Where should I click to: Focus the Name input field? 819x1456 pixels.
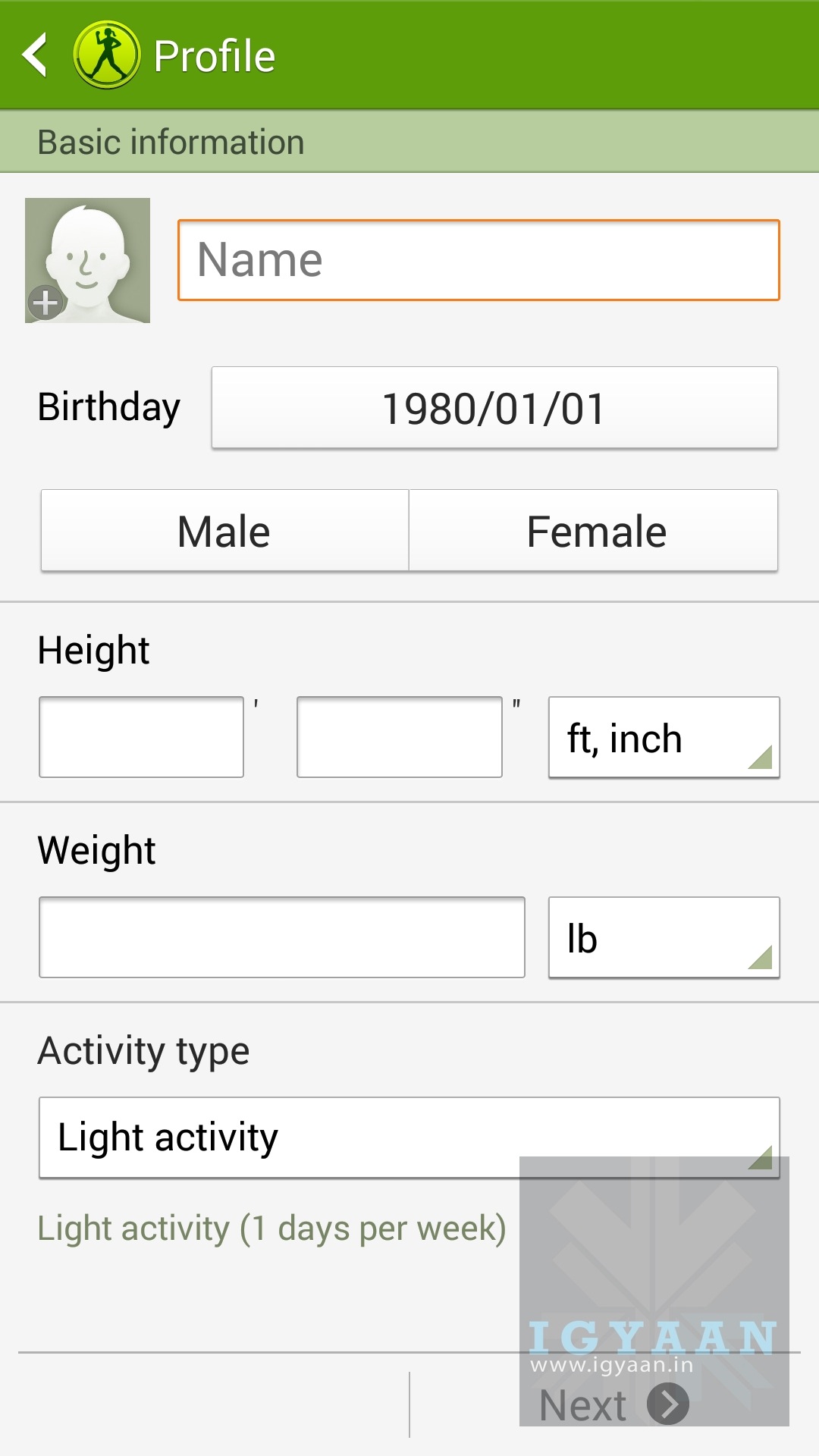tap(478, 260)
